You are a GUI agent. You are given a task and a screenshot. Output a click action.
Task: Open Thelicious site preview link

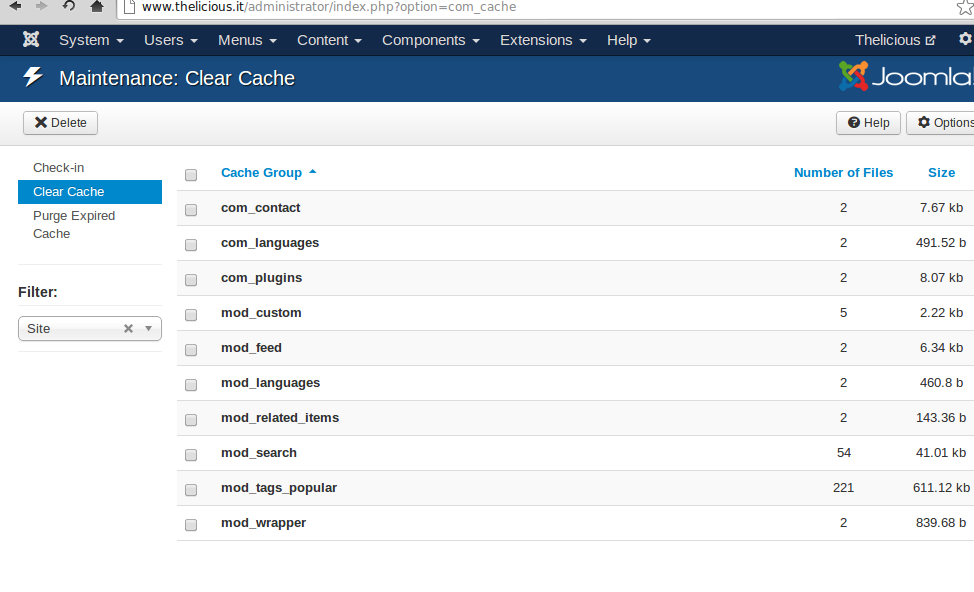point(894,40)
